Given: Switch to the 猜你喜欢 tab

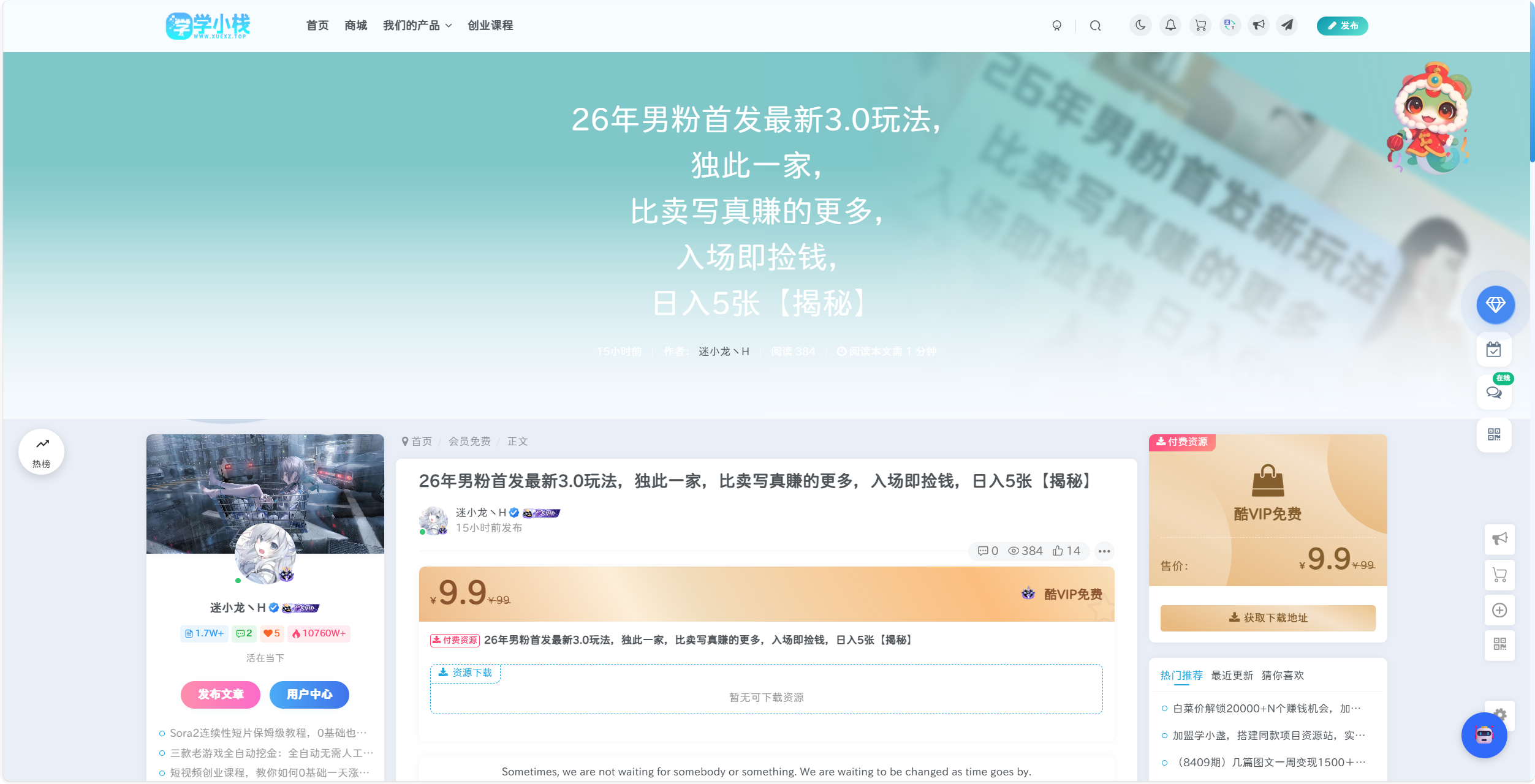Looking at the screenshot, I should (x=1283, y=676).
